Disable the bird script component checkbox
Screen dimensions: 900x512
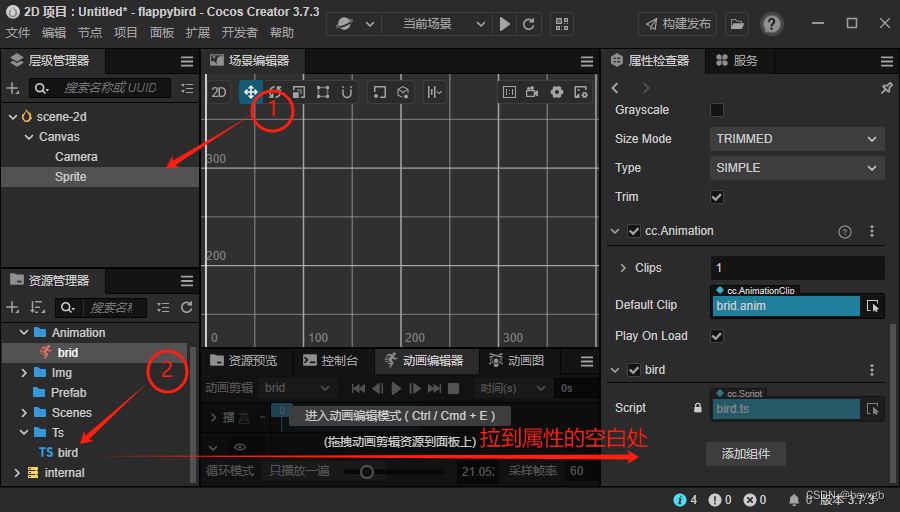point(634,370)
